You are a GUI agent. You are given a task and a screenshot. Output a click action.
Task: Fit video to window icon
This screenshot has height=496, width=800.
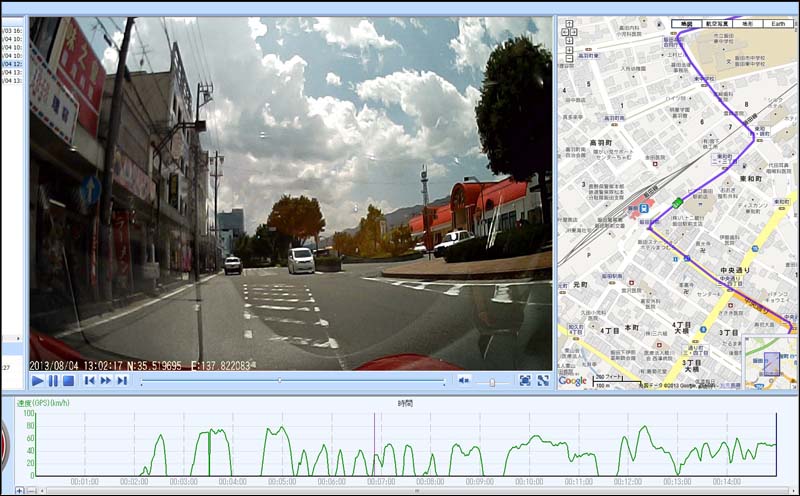525,381
